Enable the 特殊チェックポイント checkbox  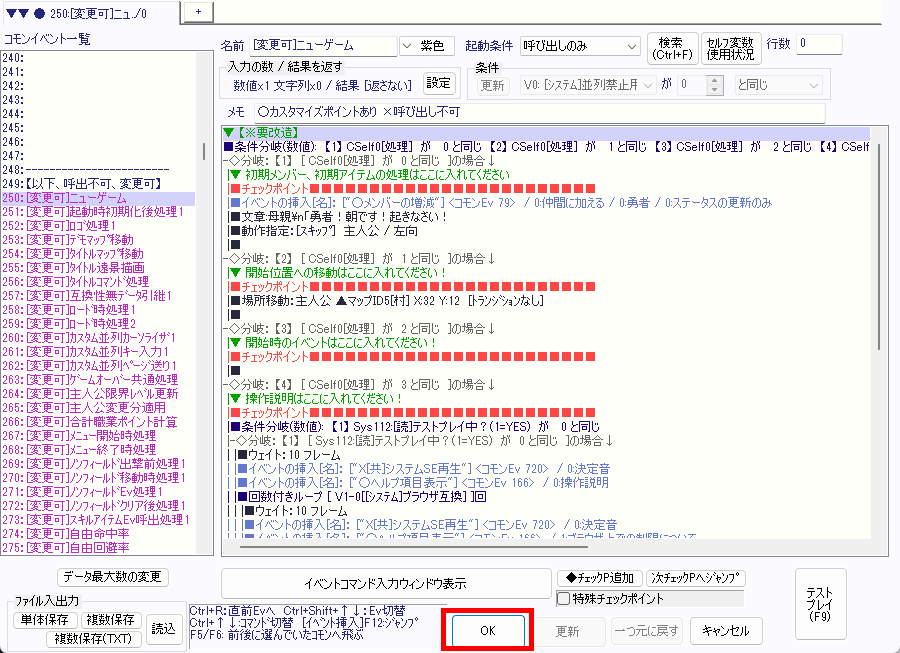click(563, 598)
